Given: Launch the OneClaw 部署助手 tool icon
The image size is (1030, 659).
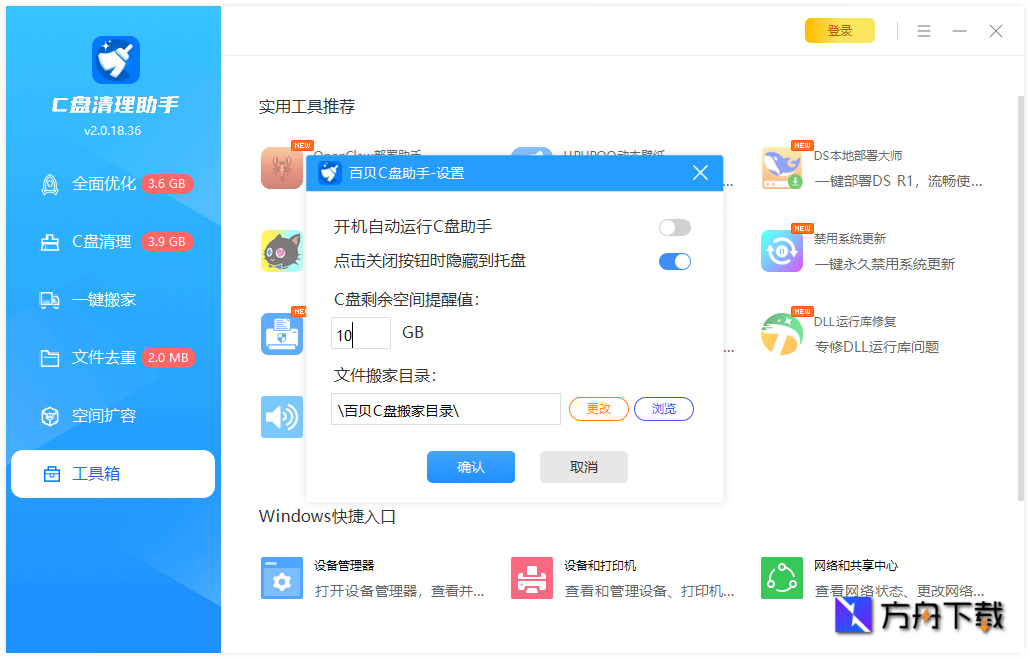Looking at the screenshot, I should coord(281,168).
